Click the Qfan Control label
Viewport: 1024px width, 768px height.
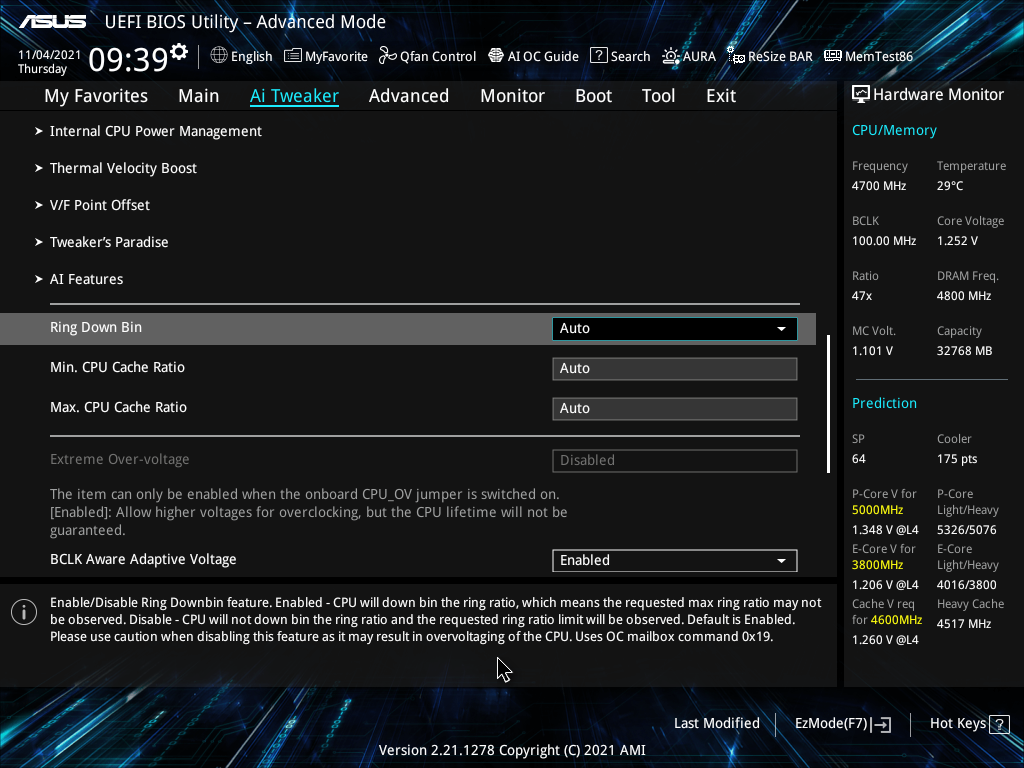pyautogui.click(x=438, y=57)
